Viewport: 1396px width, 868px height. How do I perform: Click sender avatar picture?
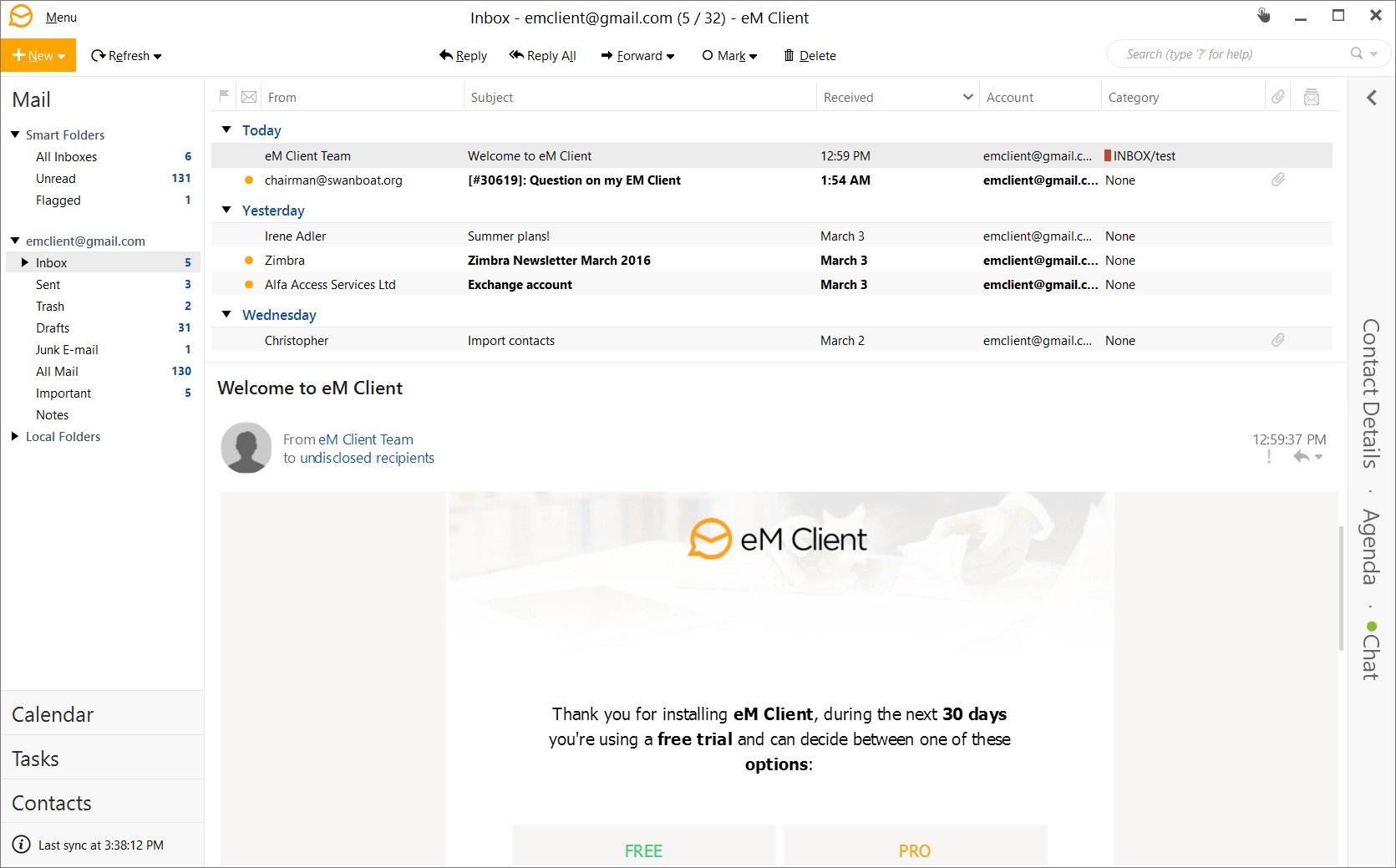pos(246,448)
